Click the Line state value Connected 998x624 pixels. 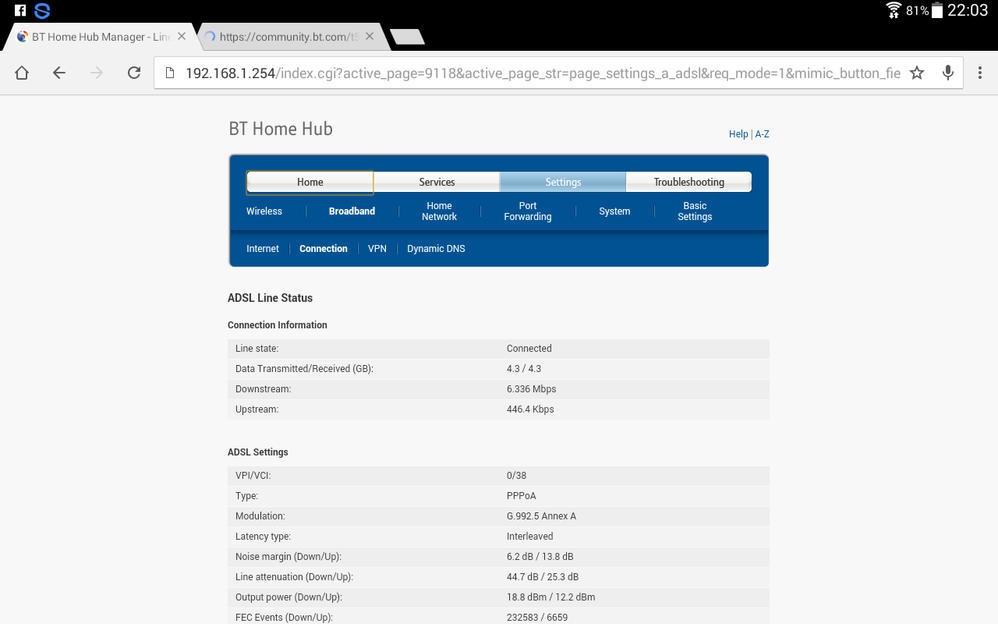coord(529,348)
